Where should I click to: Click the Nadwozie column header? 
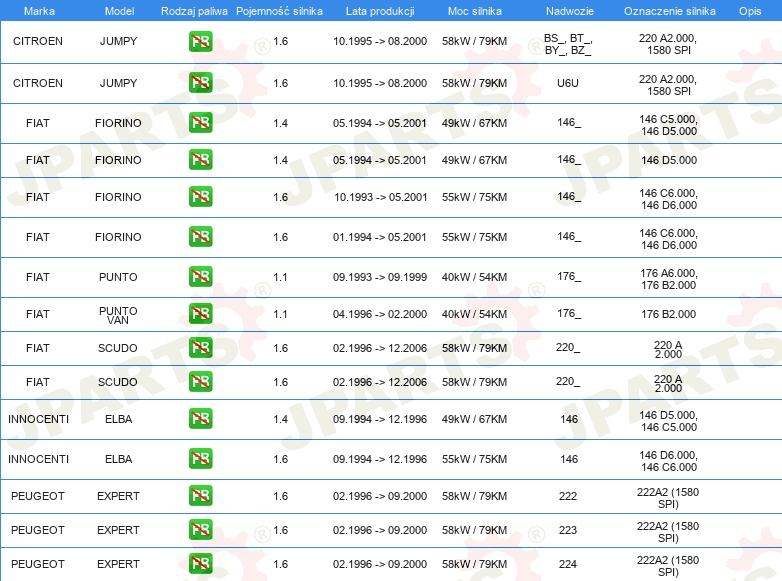pyautogui.click(x=570, y=11)
